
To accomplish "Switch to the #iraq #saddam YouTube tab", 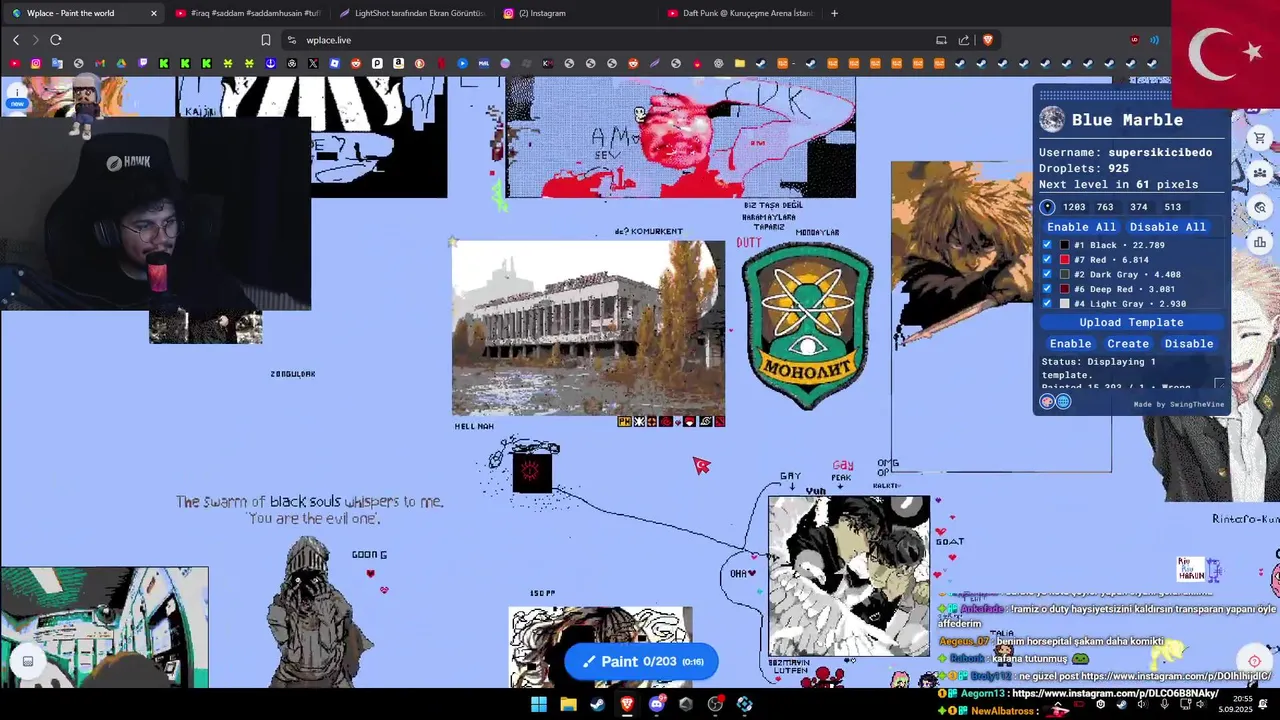I will click(x=247, y=13).
